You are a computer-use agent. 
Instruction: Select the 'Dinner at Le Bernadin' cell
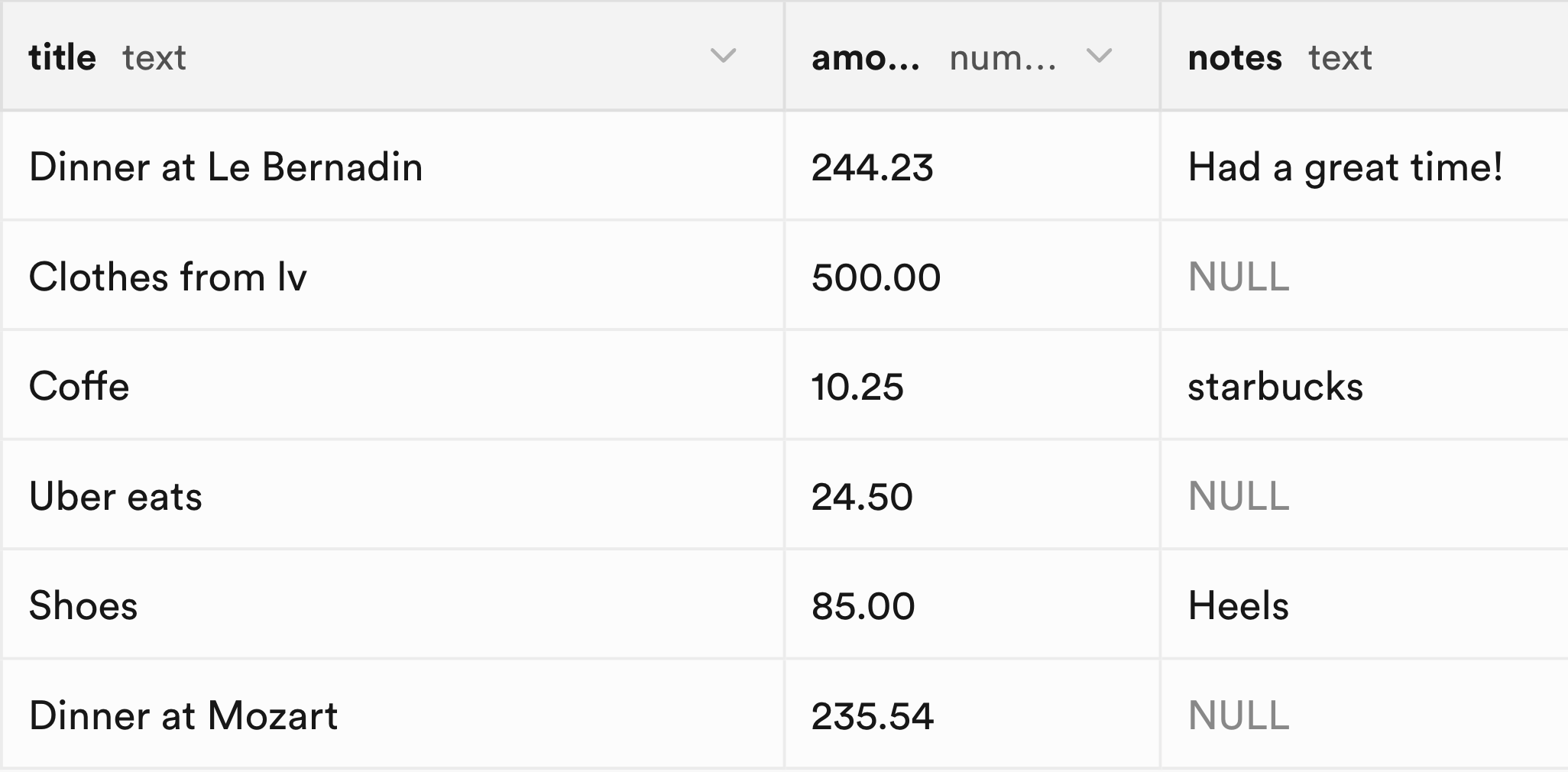tap(226, 167)
